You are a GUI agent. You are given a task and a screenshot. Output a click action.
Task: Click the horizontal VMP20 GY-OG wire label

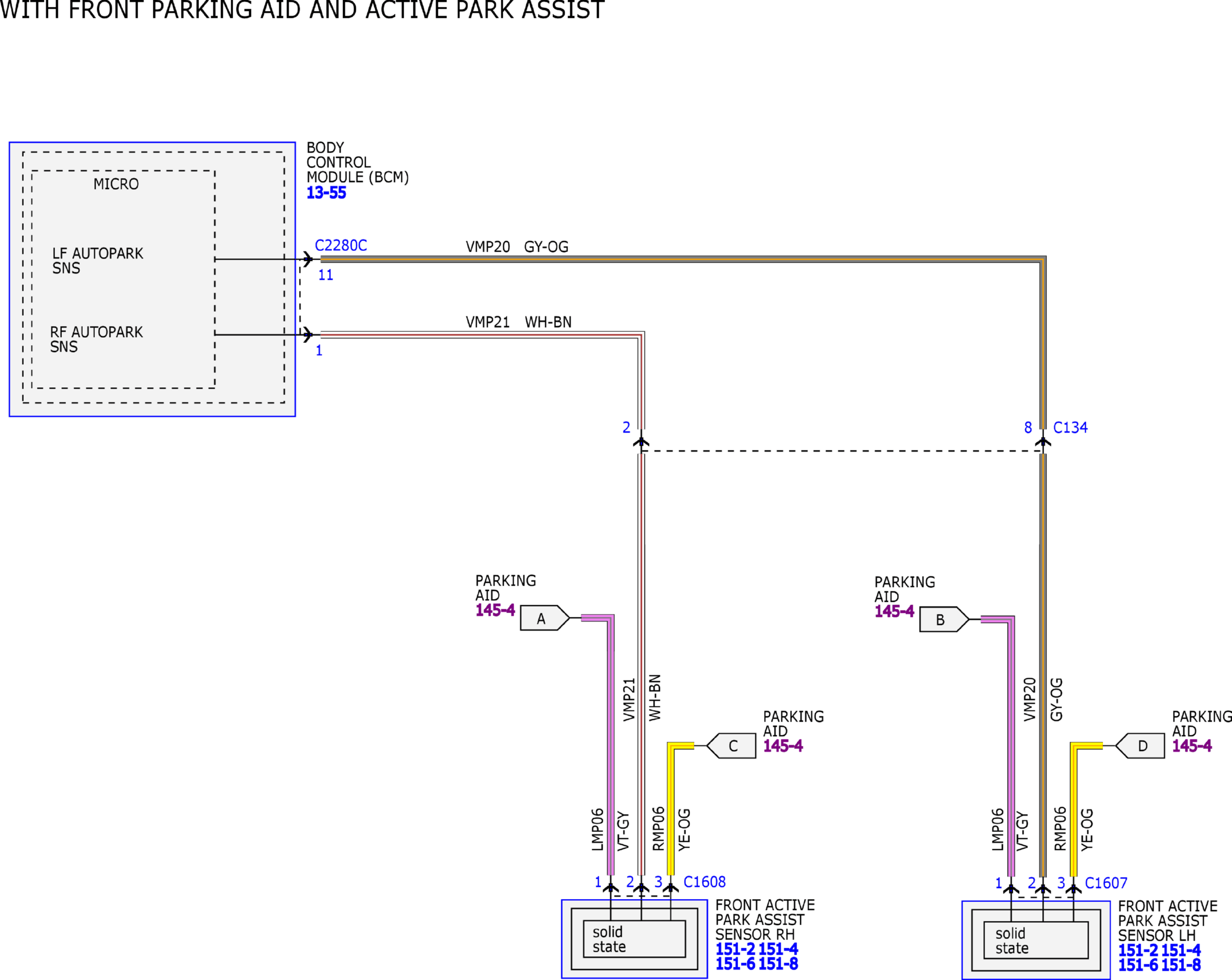517,247
